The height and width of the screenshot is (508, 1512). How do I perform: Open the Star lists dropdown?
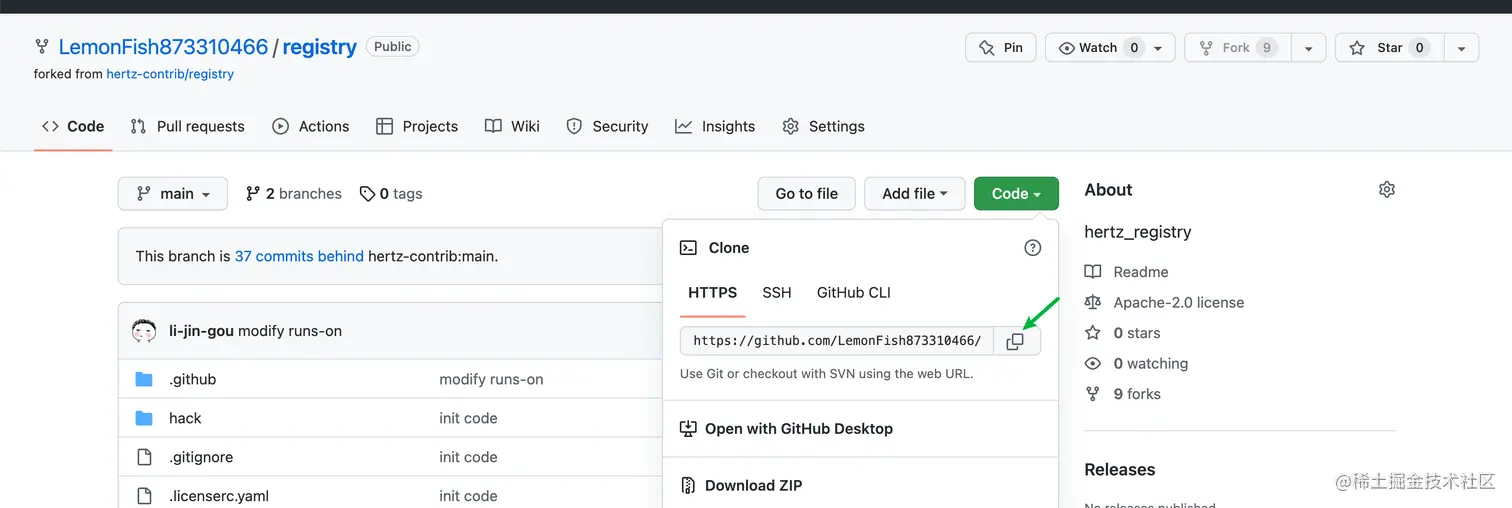1461,48
